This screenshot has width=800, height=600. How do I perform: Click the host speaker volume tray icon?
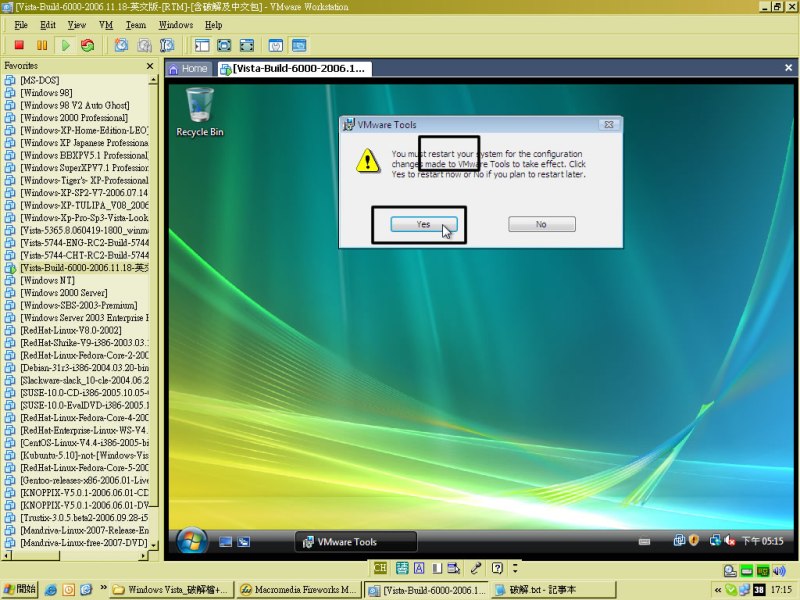pyautogui.click(x=779, y=570)
